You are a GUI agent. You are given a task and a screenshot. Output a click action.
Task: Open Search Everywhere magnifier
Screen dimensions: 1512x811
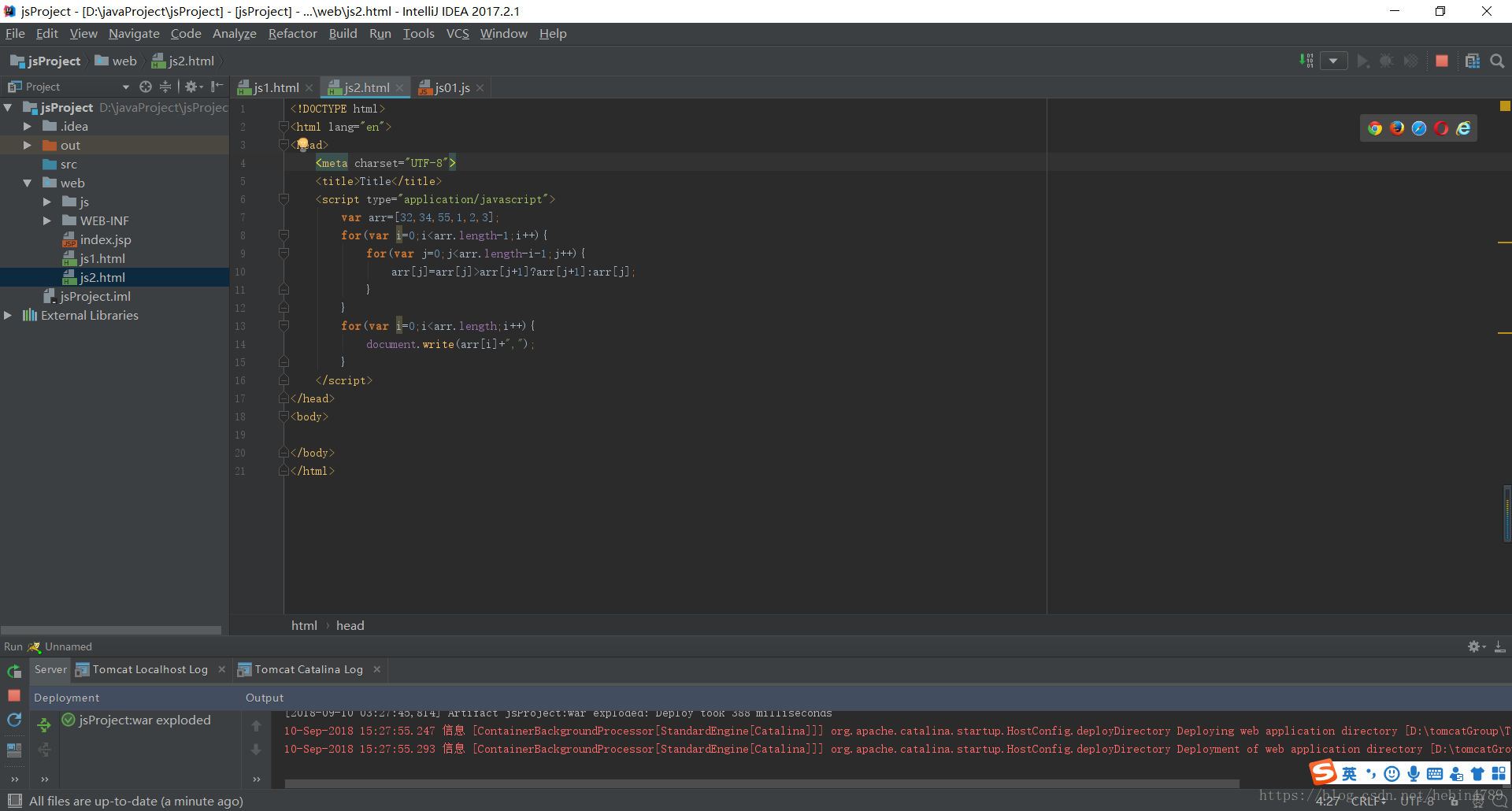pos(1497,61)
